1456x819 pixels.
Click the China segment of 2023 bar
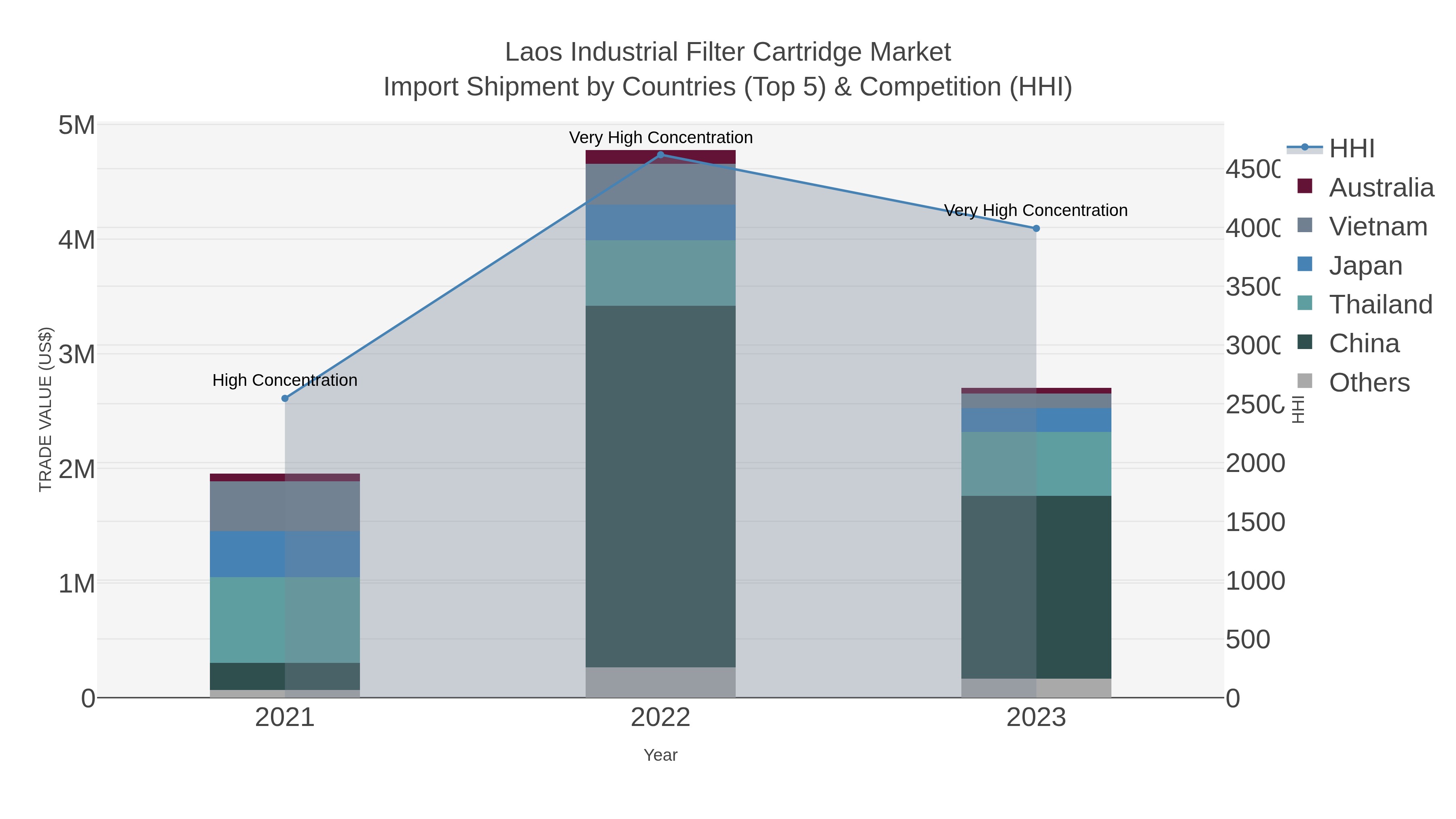(1036, 587)
